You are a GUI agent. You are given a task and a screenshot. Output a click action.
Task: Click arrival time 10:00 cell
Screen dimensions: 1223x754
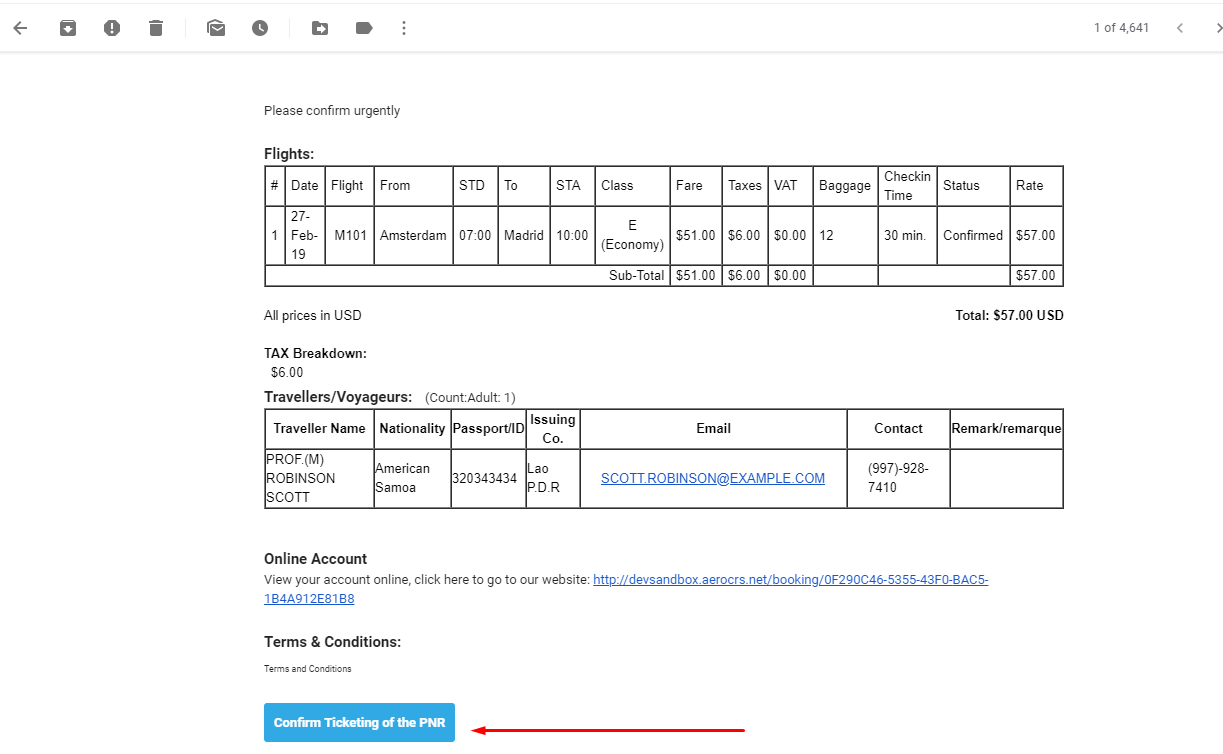pyautogui.click(x=572, y=236)
